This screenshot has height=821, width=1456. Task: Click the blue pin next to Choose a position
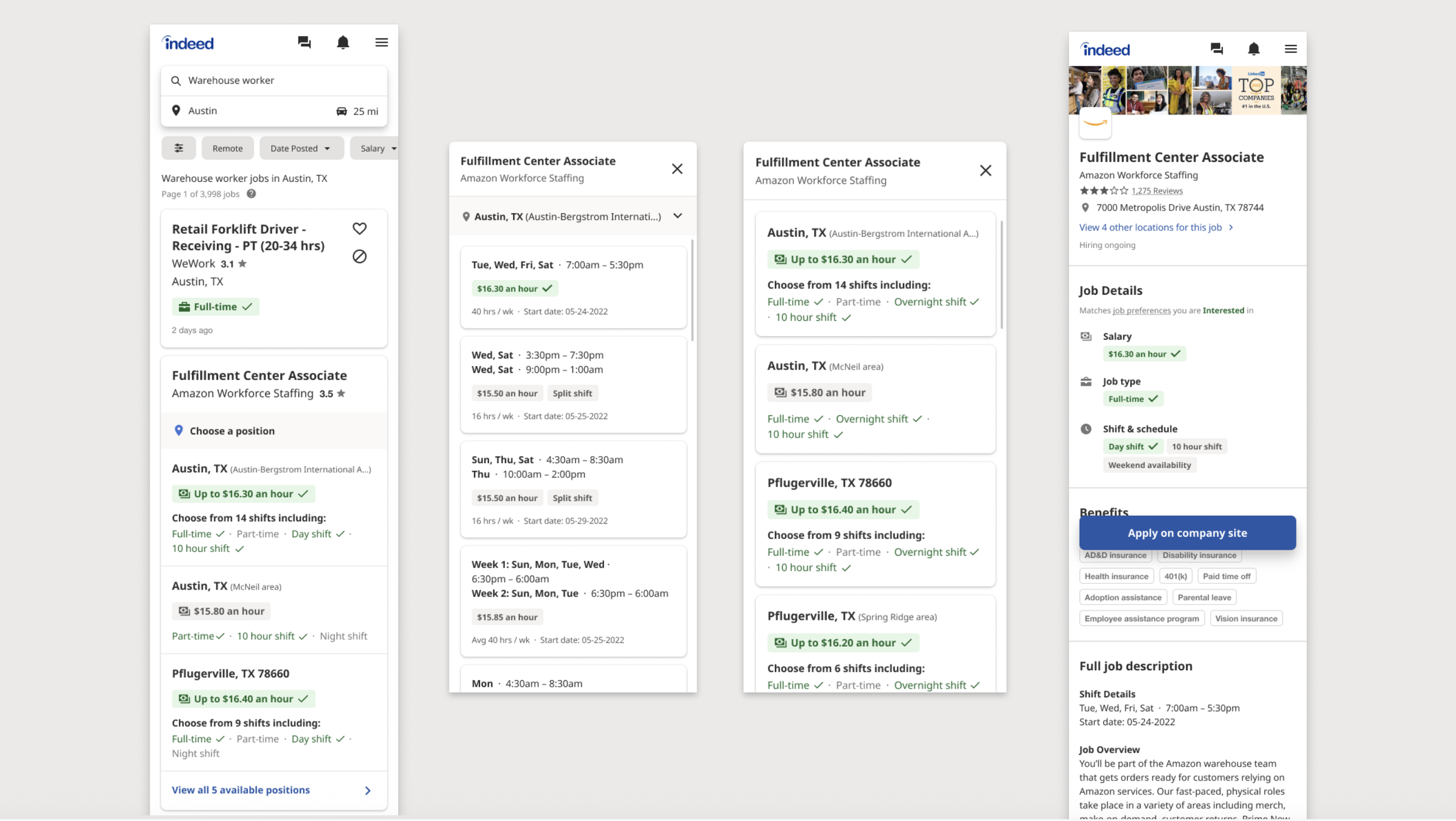[x=179, y=431]
